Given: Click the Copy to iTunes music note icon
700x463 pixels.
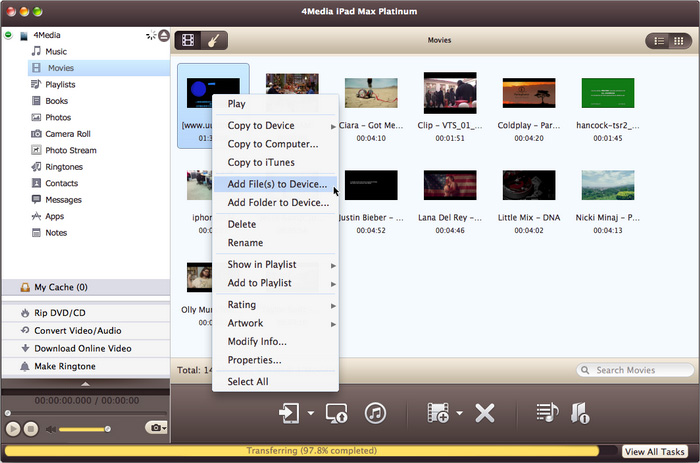Looking at the screenshot, I should [375, 412].
